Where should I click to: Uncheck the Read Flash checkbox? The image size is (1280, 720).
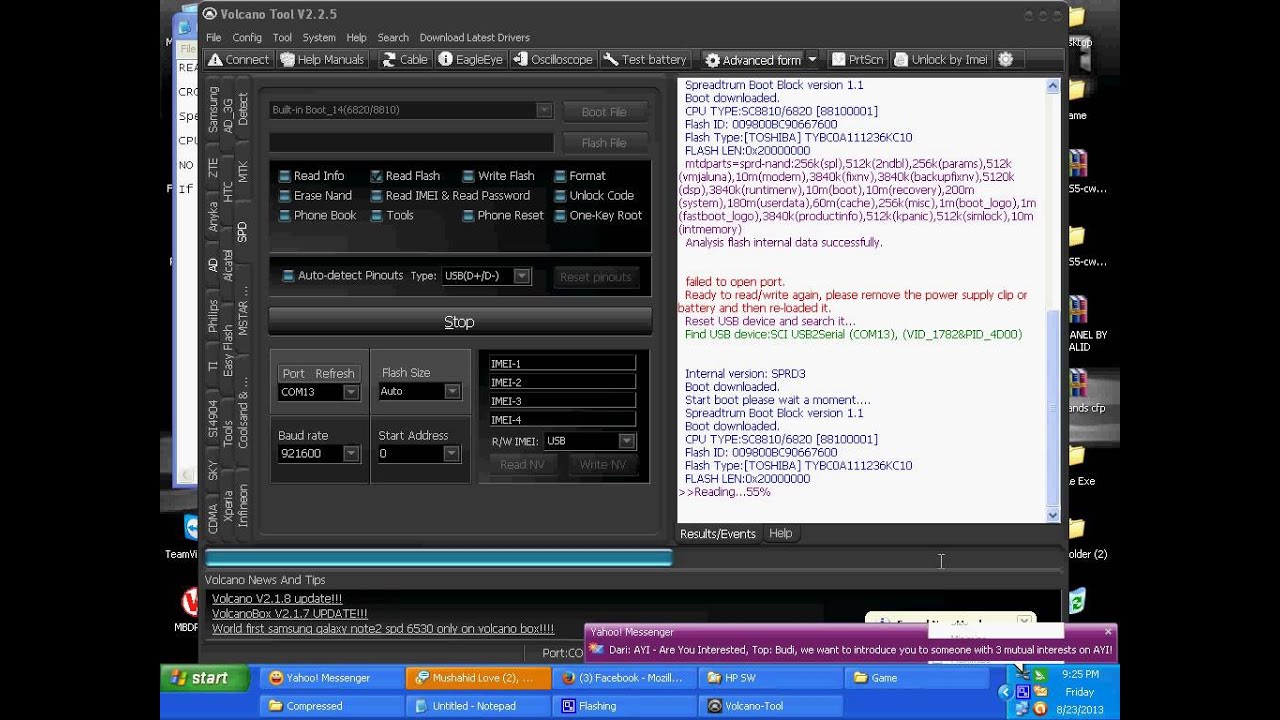click(376, 176)
